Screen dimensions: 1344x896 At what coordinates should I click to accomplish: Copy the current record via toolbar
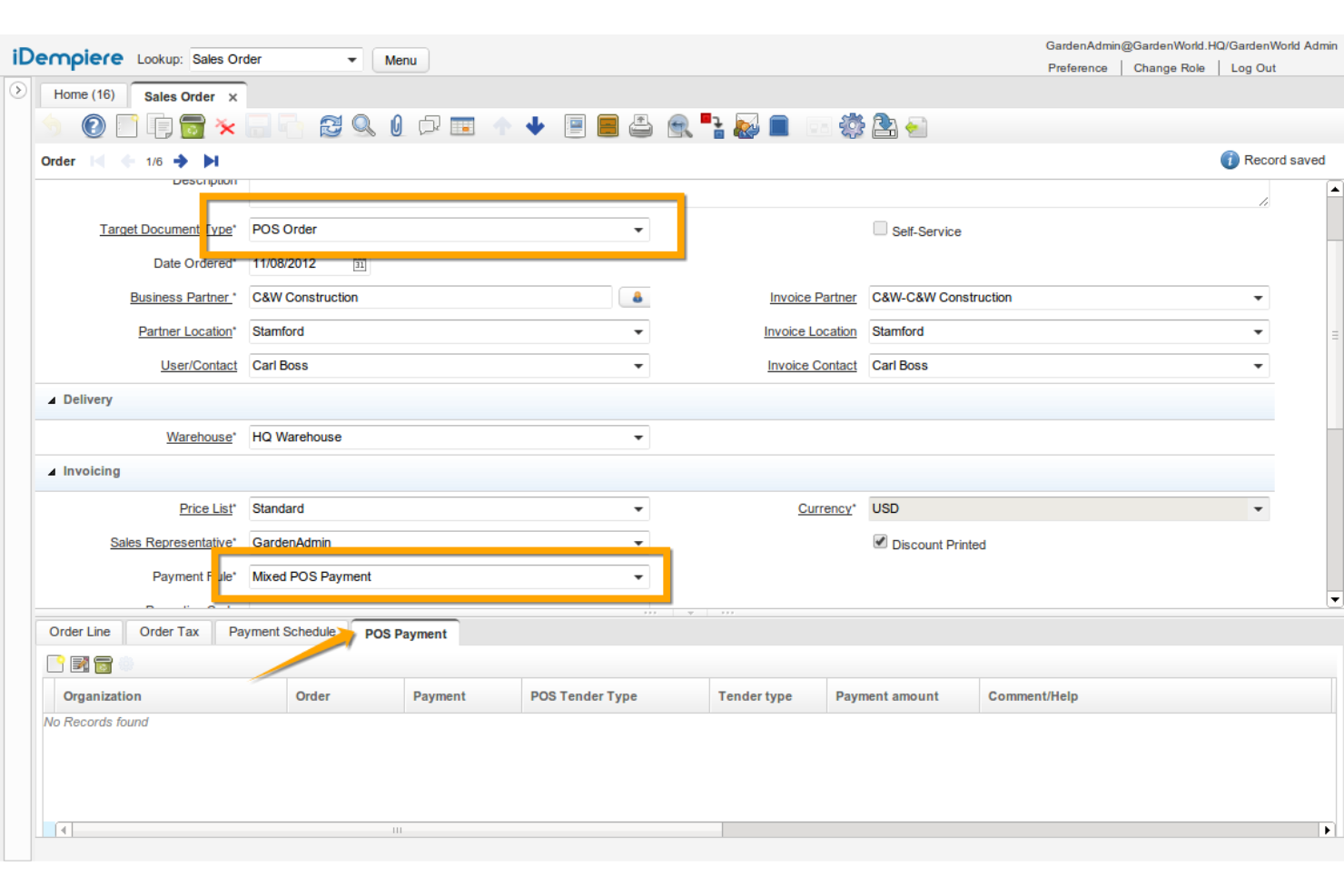point(160,126)
